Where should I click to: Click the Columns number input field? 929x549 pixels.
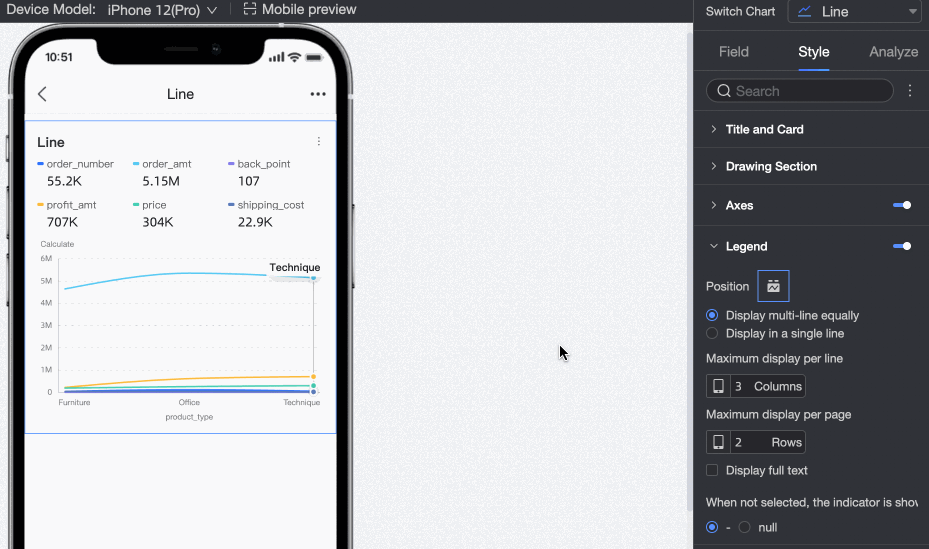[x=767, y=386]
